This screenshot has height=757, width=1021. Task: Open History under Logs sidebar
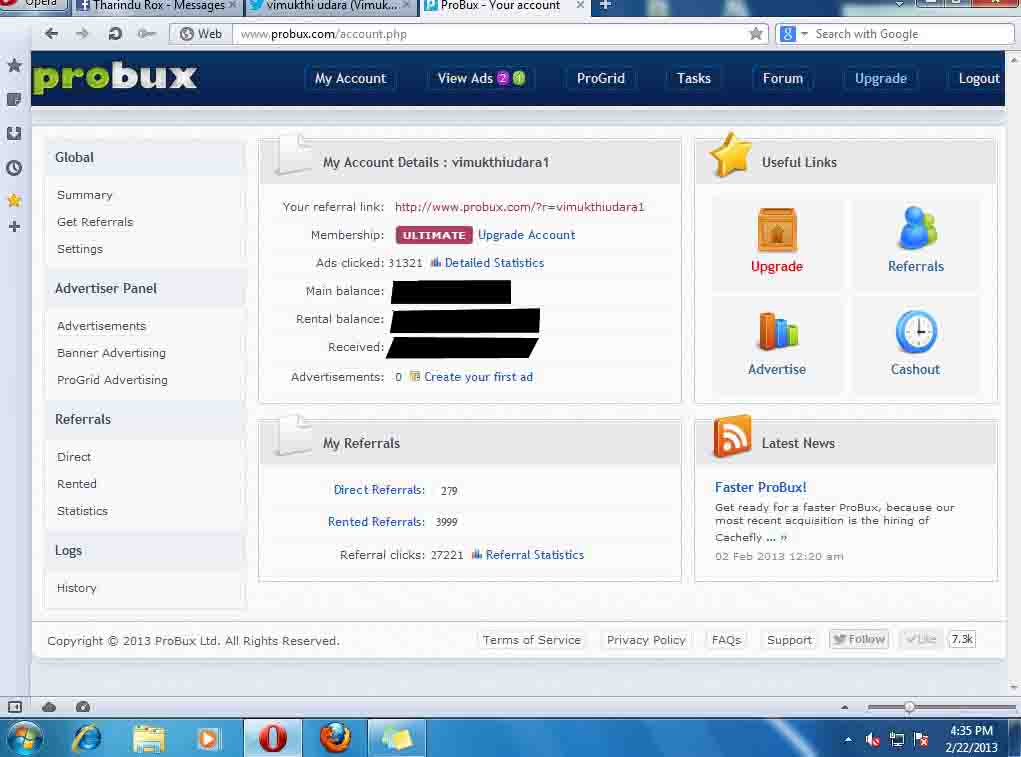click(x=77, y=588)
